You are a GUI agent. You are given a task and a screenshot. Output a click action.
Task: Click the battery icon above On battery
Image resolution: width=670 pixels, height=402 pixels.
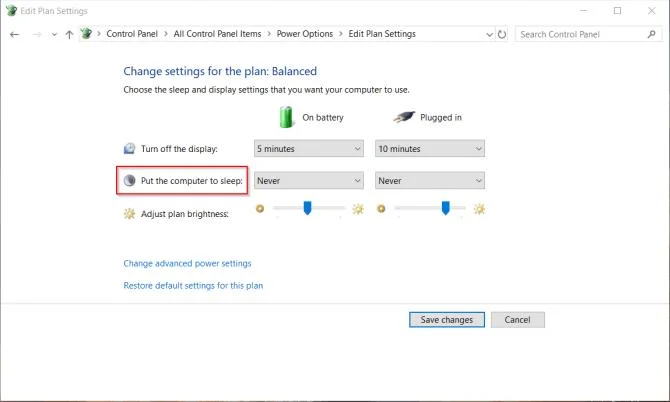coord(287,117)
